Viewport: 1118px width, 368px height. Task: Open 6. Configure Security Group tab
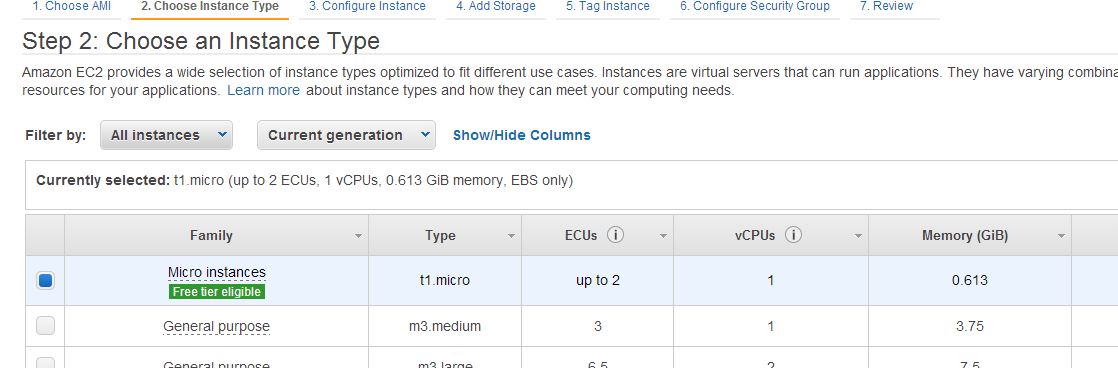(x=754, y=6)
